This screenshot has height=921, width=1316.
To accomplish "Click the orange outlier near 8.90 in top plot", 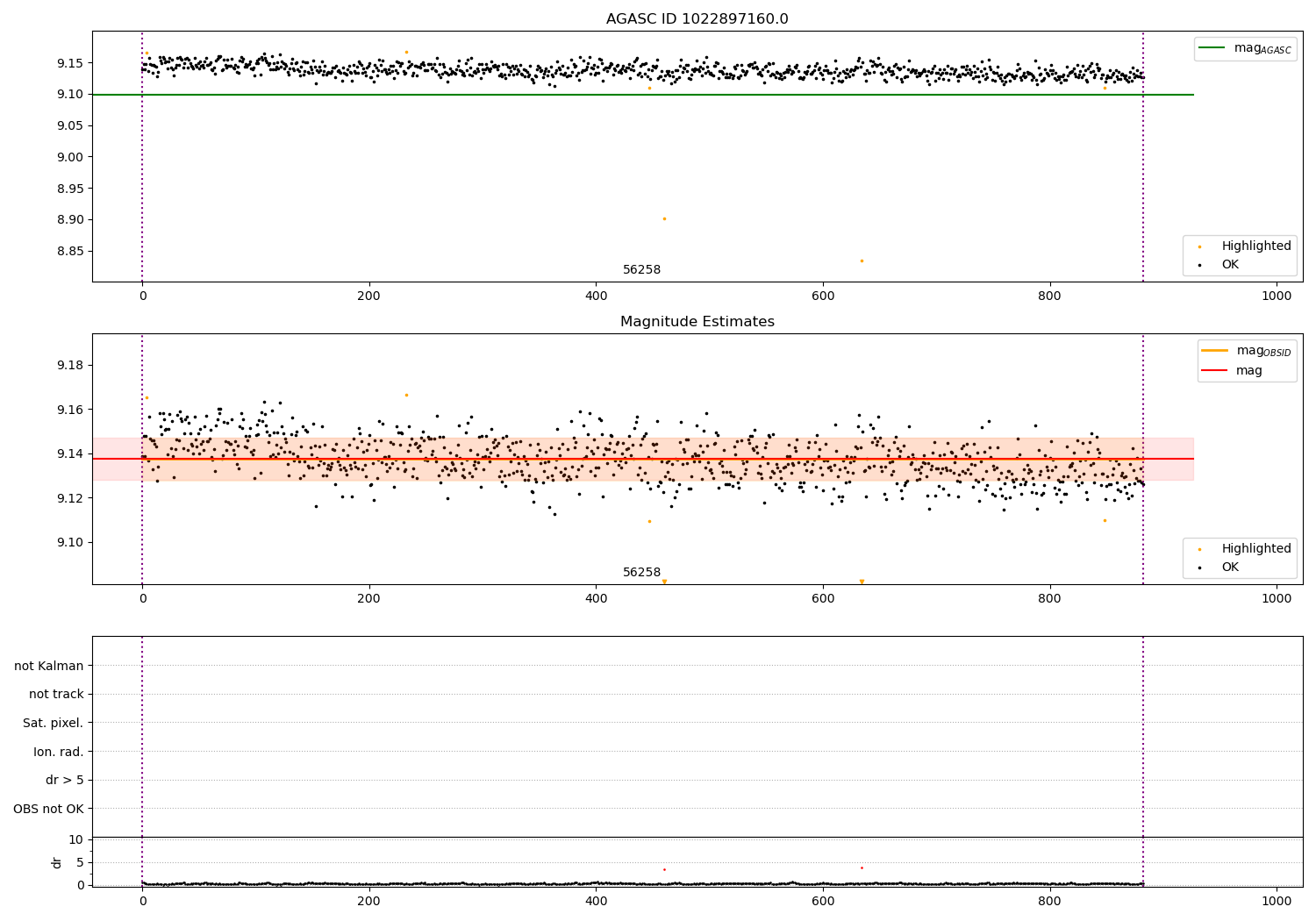I will click(x=664, y=219).
